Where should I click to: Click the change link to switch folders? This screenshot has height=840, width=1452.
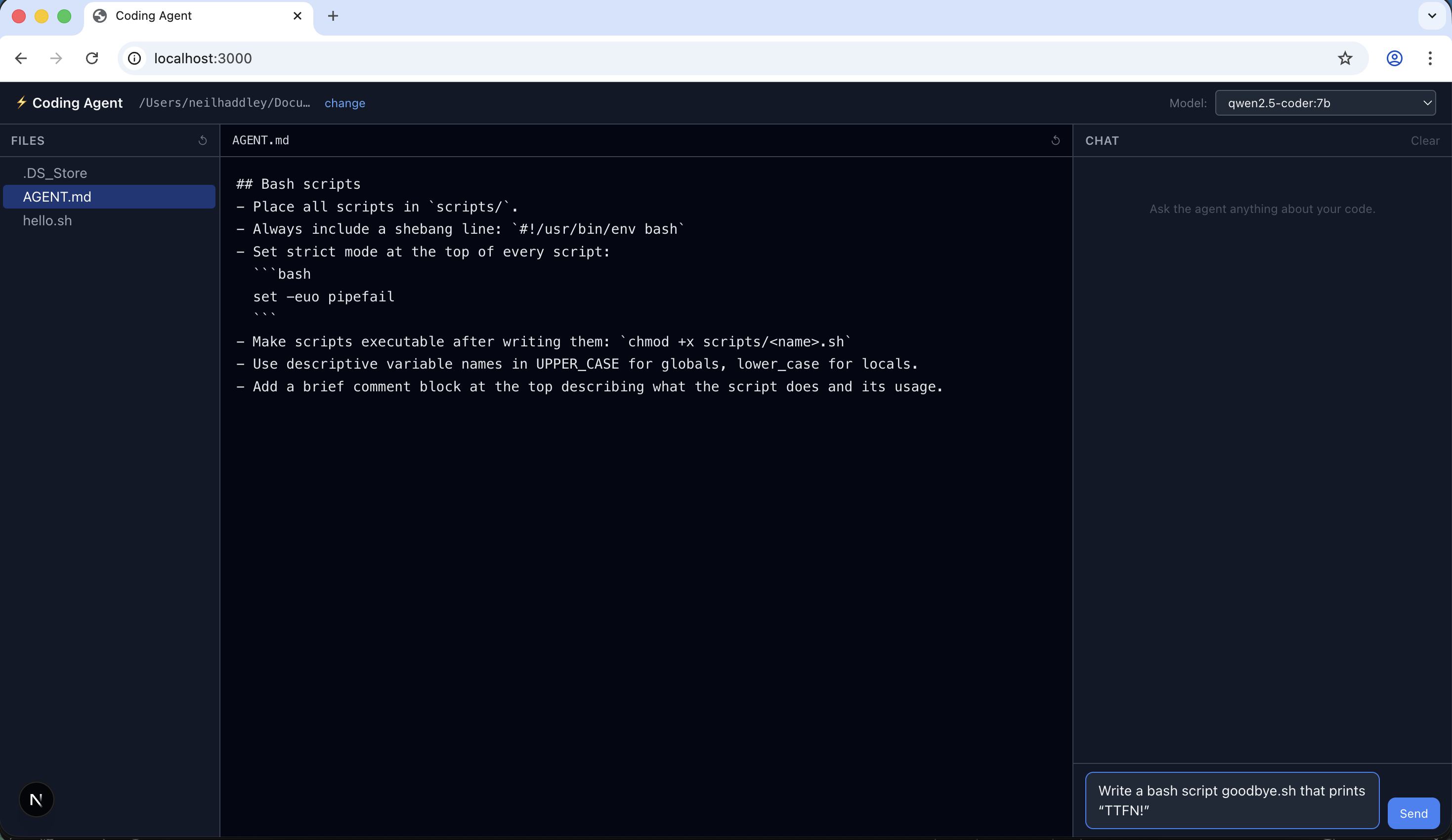[x=345, y=103]
